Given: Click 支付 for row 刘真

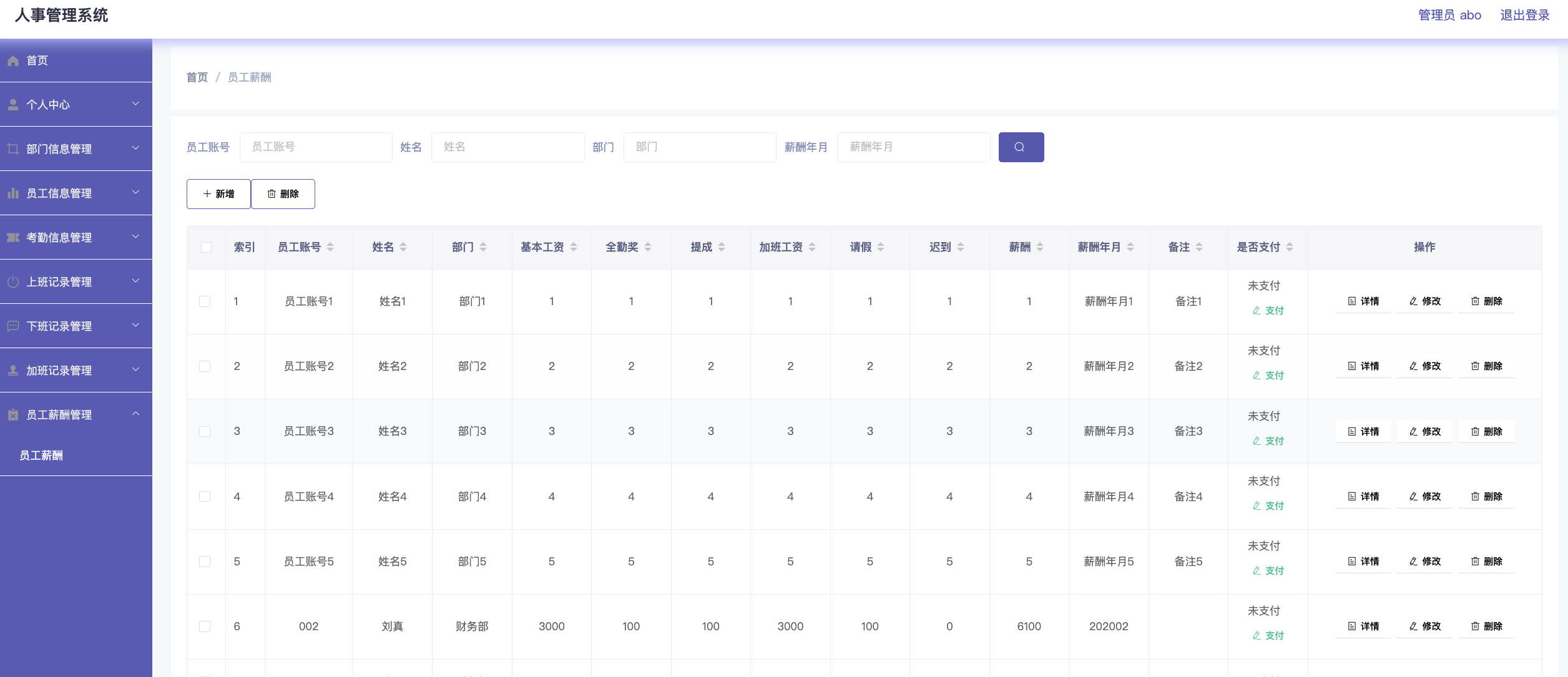Looking at the screenshot, I should (x=1268, y=636).
